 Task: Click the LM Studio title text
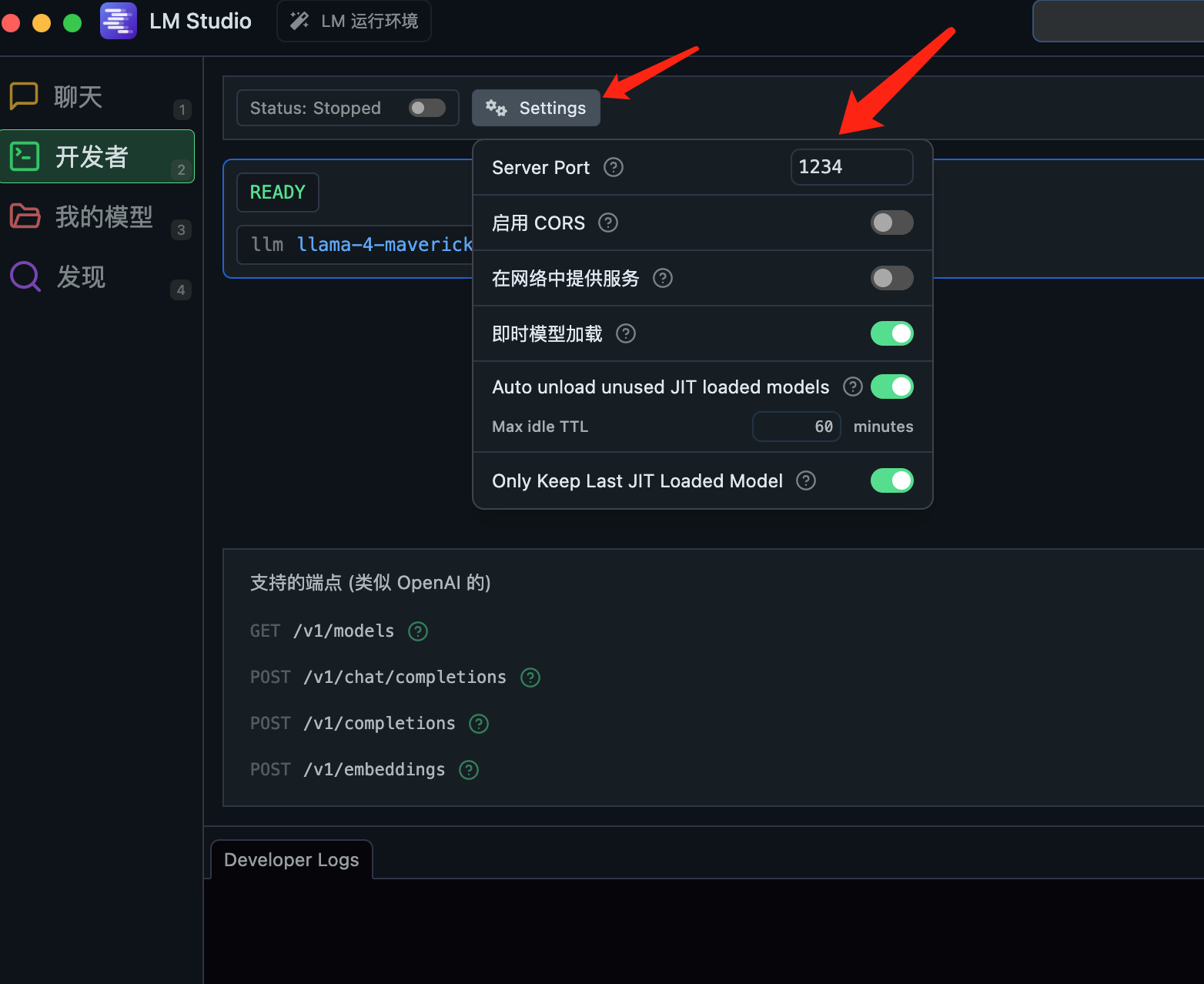(x=200, y=21)
